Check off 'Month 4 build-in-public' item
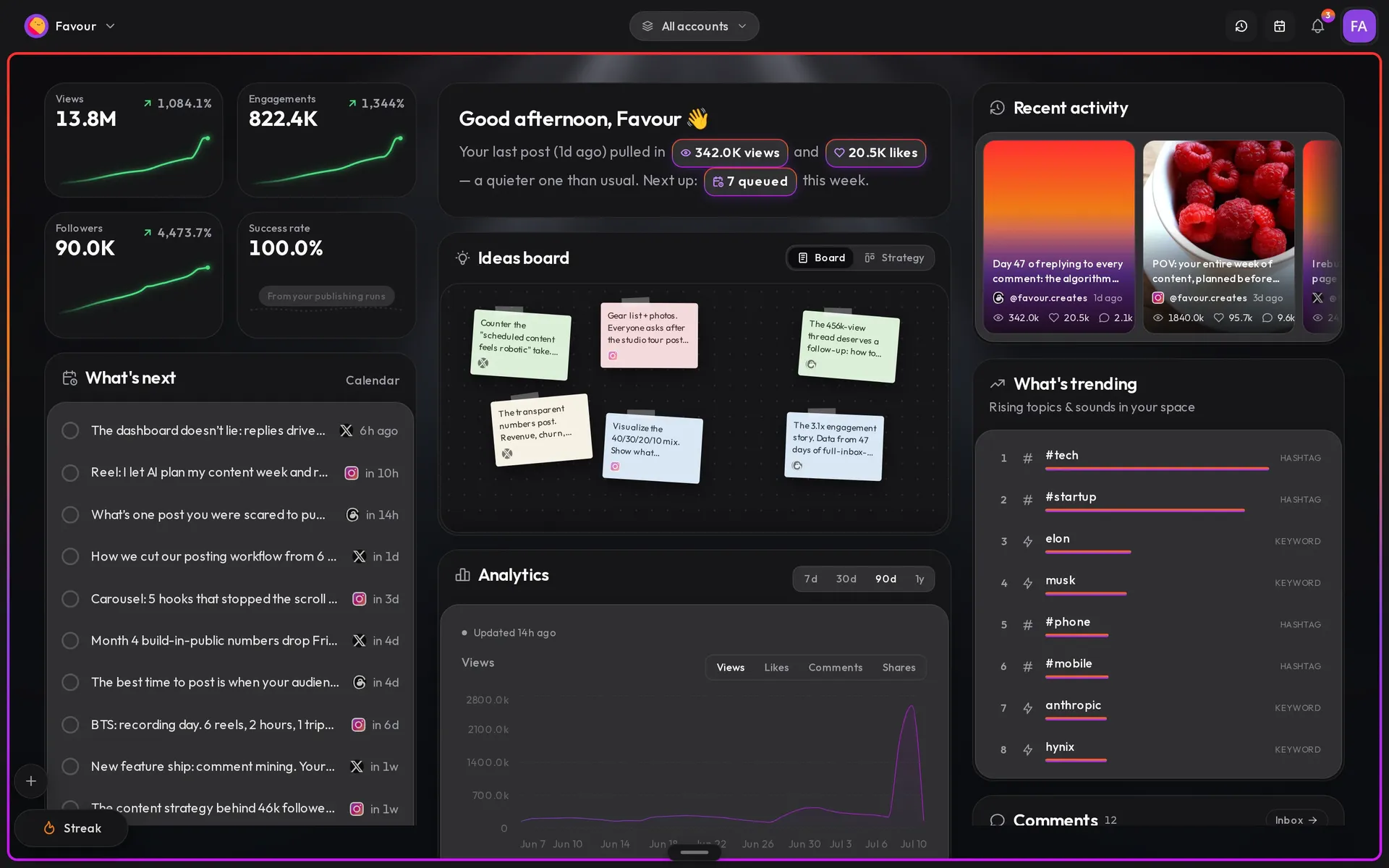The height and width of the screenshot is (868, 1389). (70, 641)
